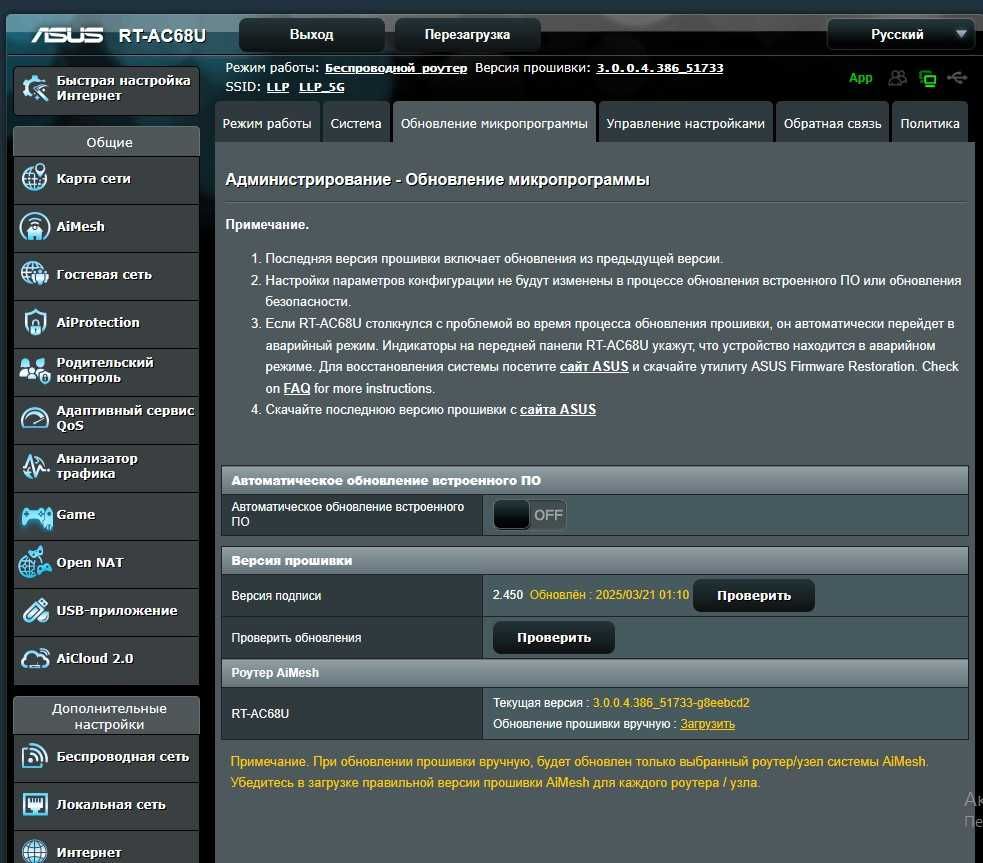Open the сайт ASUS link in note 3
This screenshot has width=983, height=863.
(594, 367)
